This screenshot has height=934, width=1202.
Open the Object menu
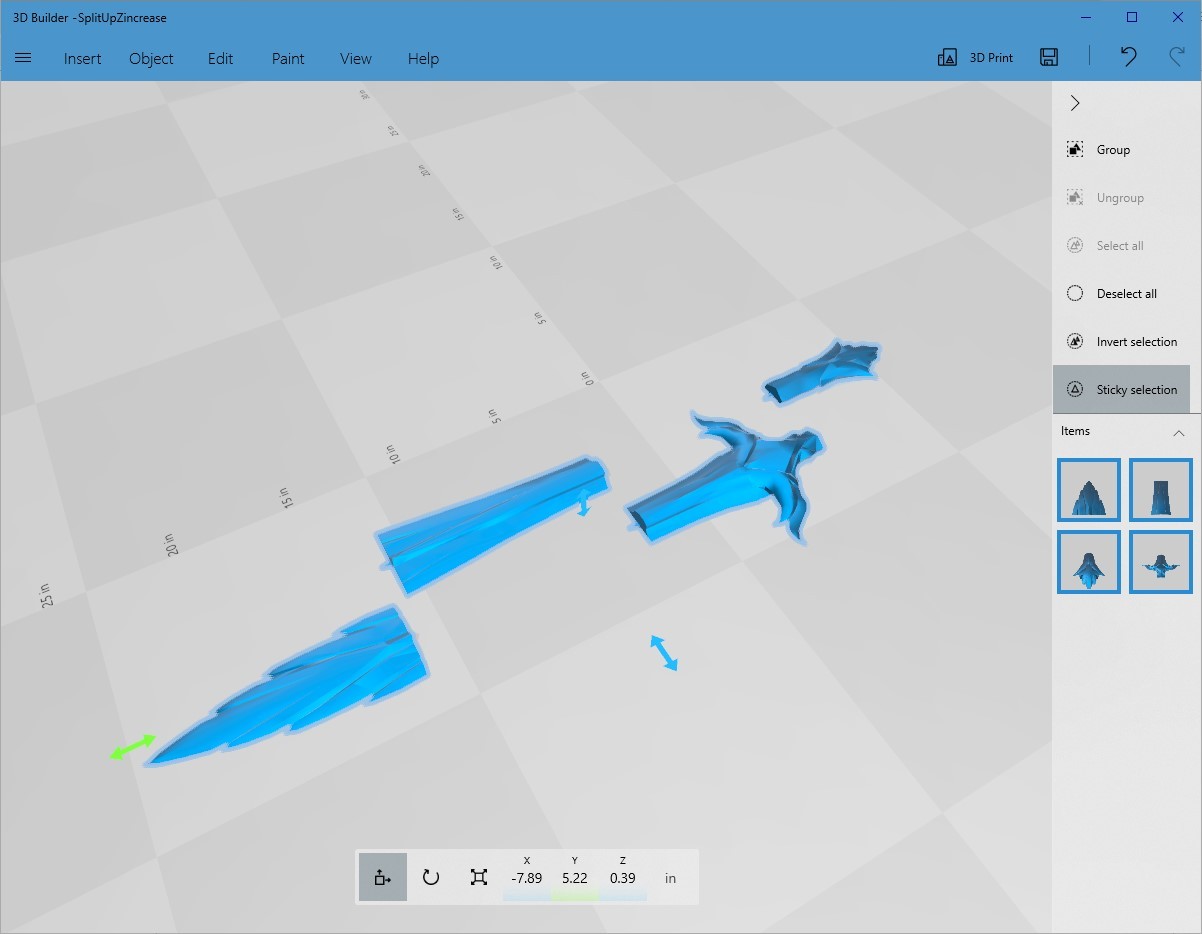tap(151, 59)
